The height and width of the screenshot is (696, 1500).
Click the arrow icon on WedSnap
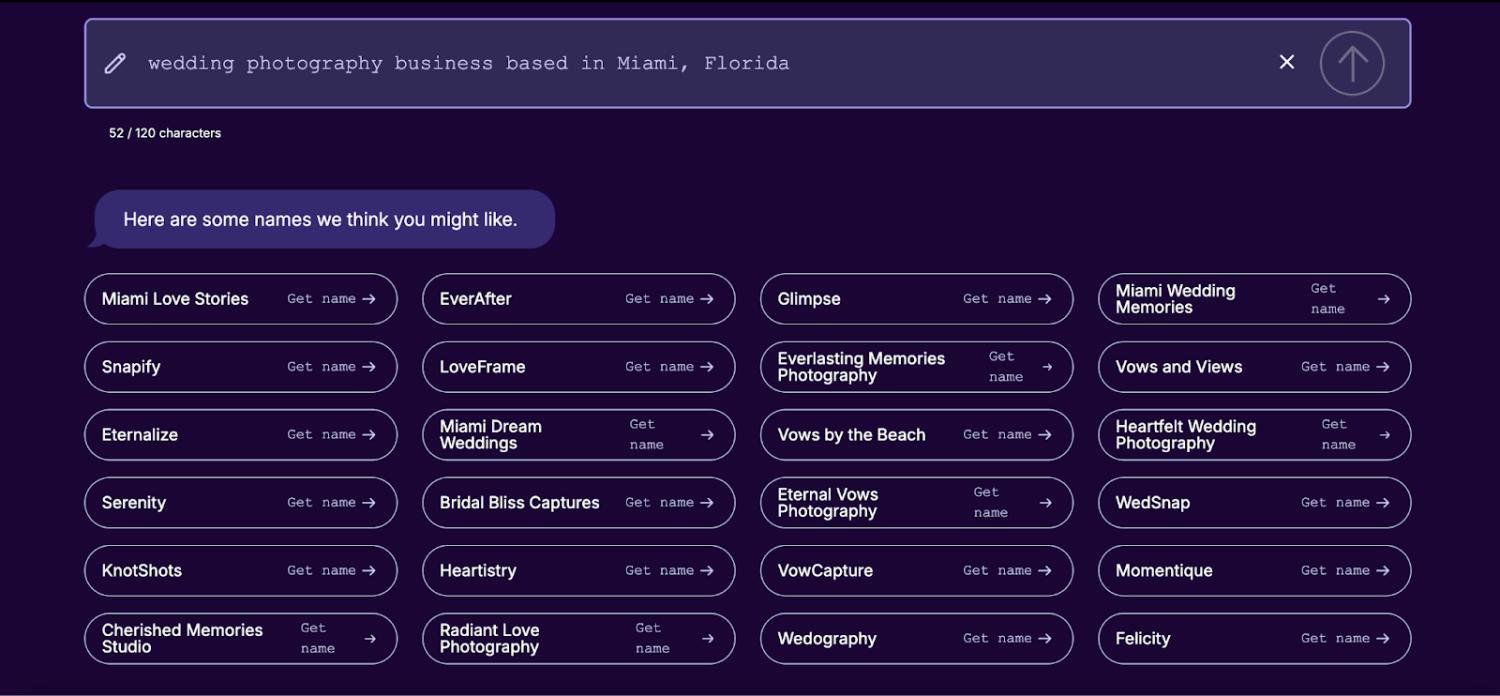1383,503
